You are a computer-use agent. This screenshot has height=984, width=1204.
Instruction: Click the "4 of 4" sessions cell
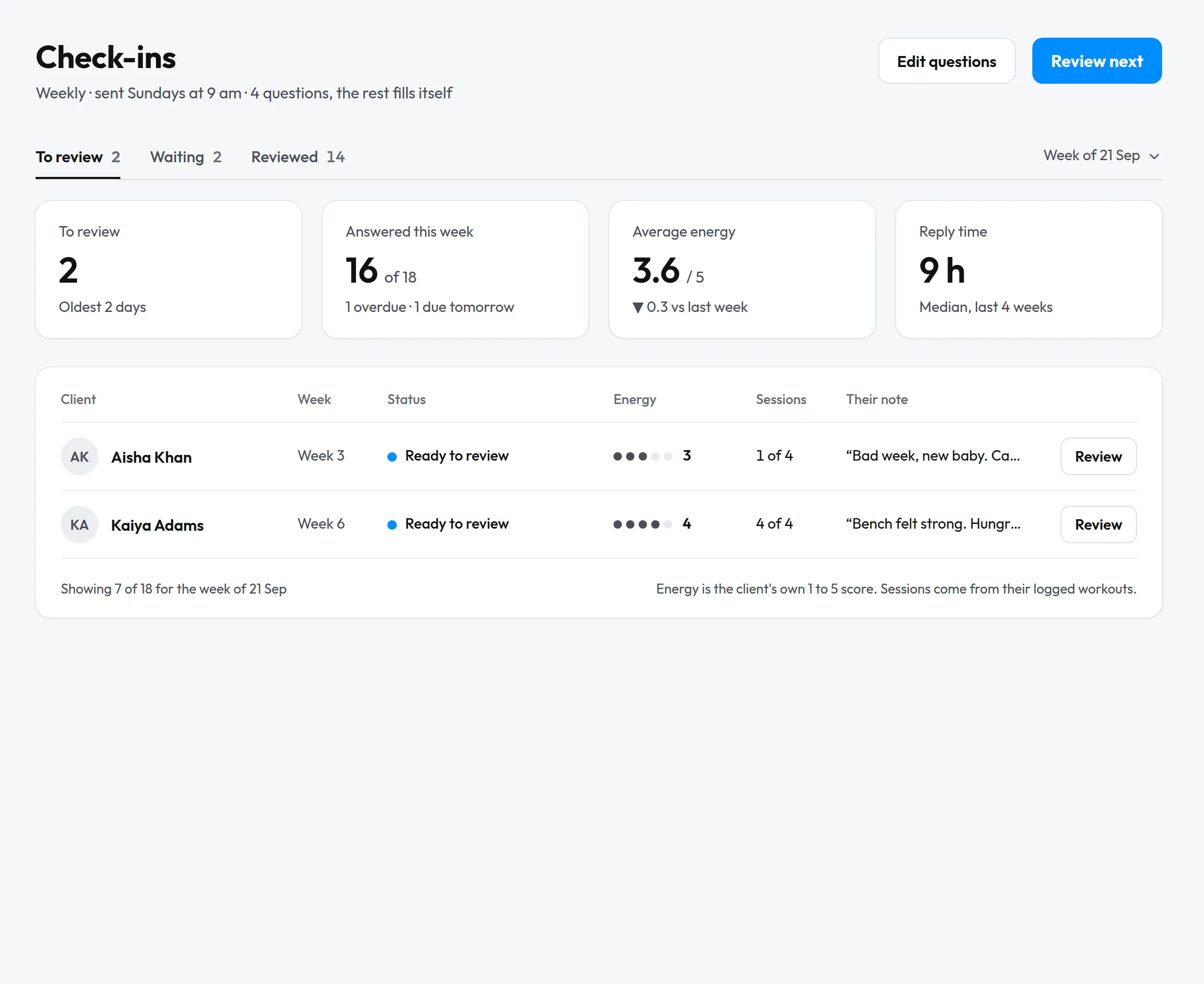tap(774, 524)
